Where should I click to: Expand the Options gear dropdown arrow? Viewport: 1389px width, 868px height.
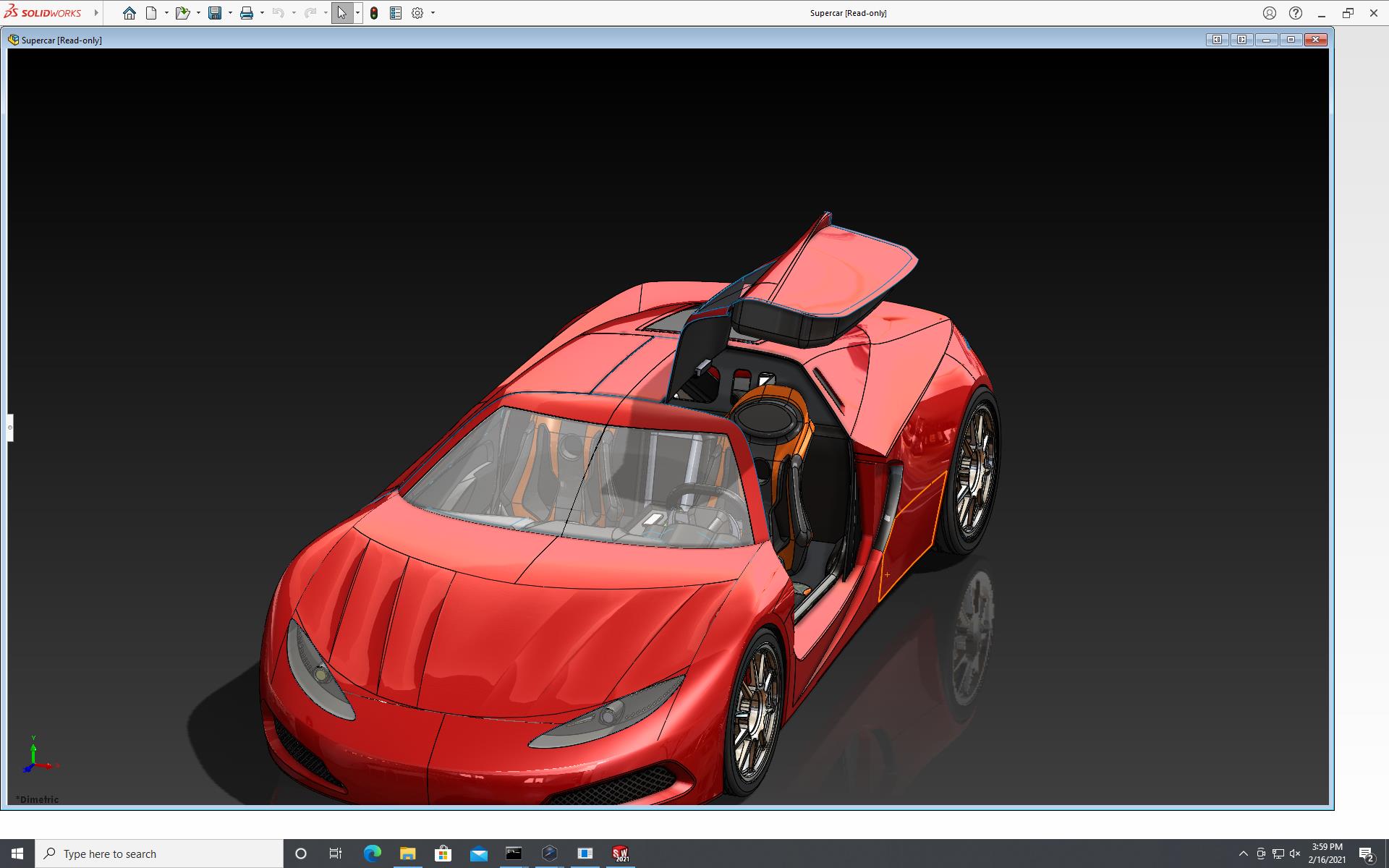tap(433, 13)
